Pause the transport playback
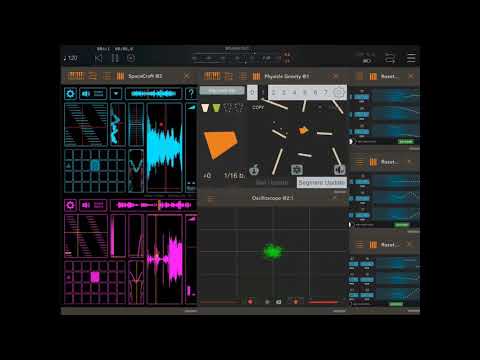This screenshot has height=360, width=480. click(115, 58)
